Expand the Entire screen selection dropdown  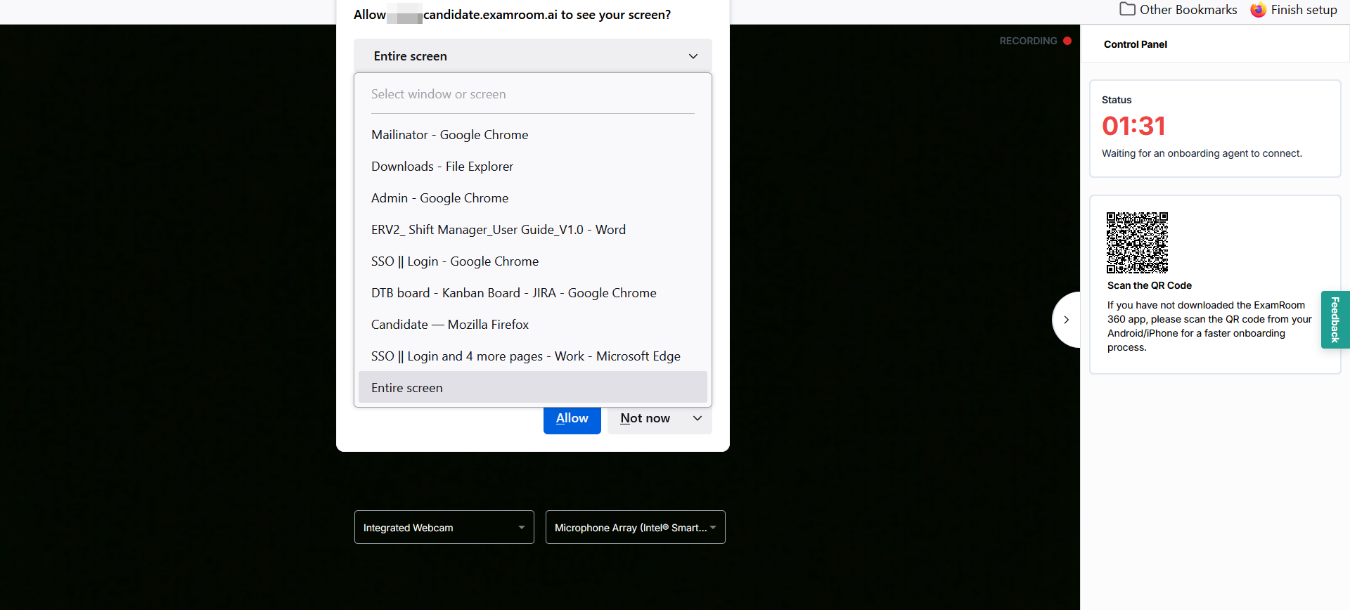click(532, 56)
